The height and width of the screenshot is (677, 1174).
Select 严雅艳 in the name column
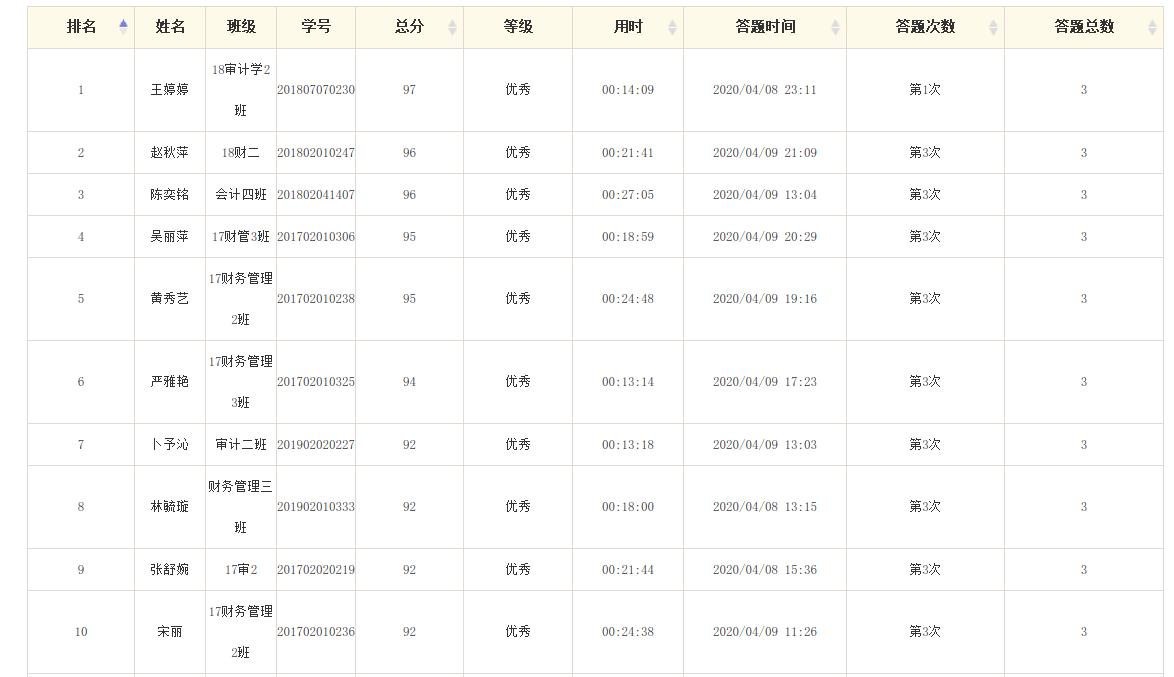coord(170,382)
